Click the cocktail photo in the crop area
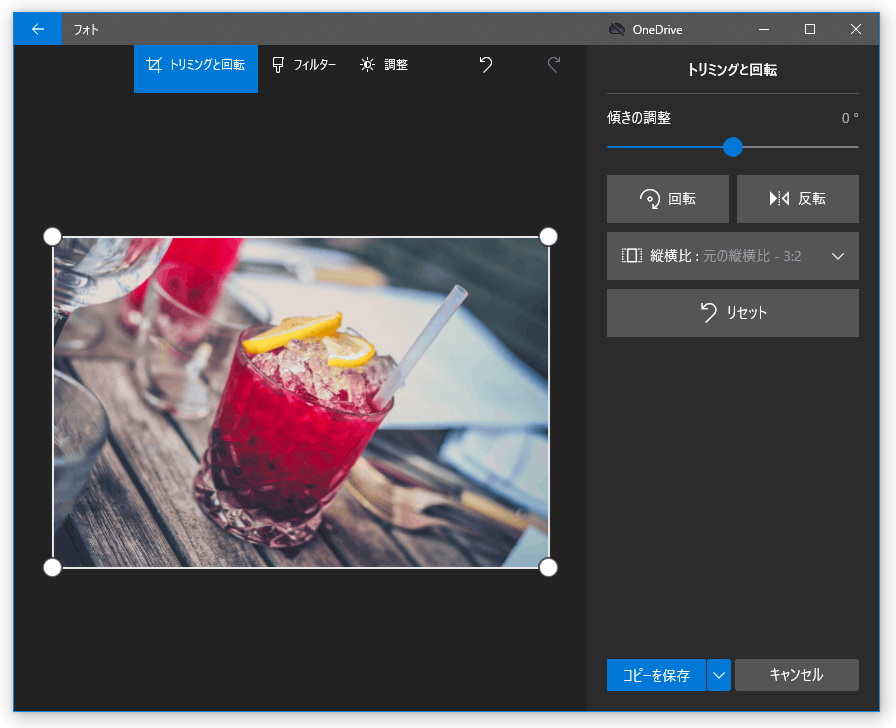 tap(301, 402)
